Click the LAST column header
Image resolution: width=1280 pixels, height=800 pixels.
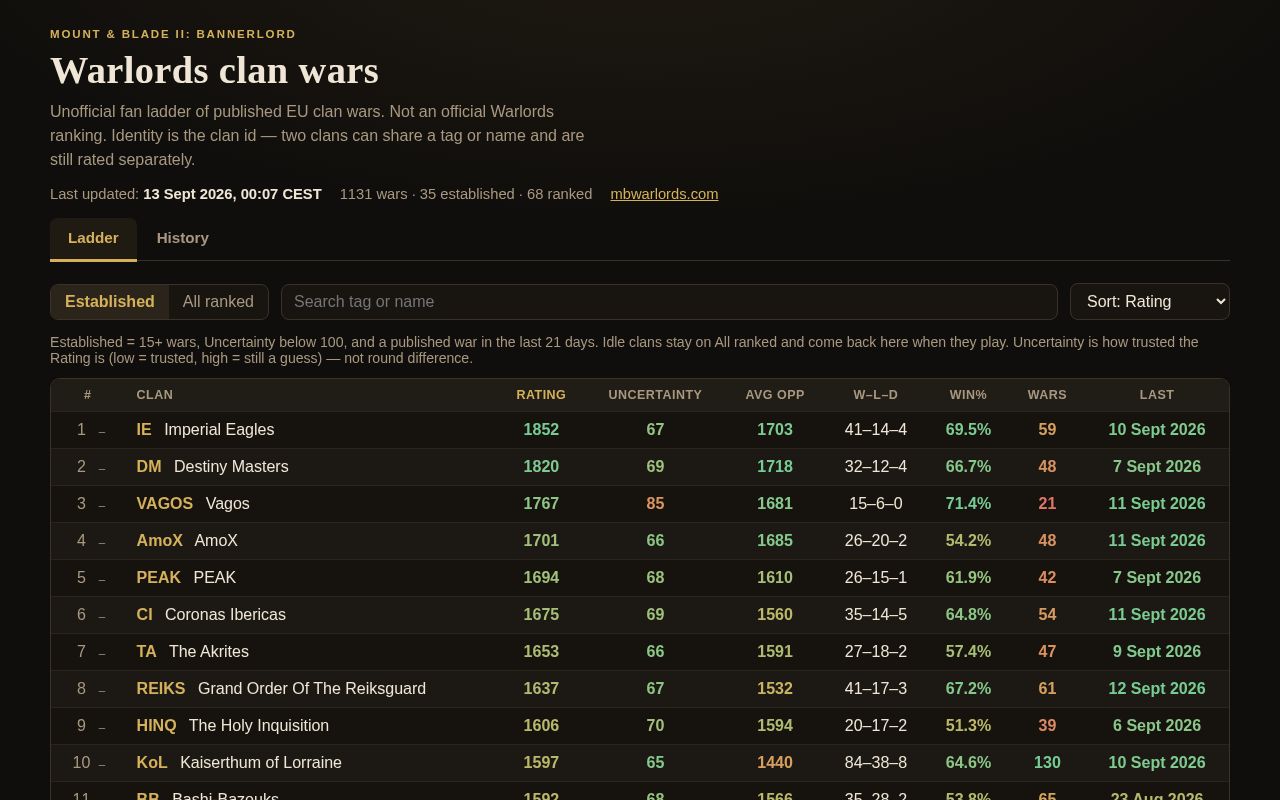coord(1157,395)
